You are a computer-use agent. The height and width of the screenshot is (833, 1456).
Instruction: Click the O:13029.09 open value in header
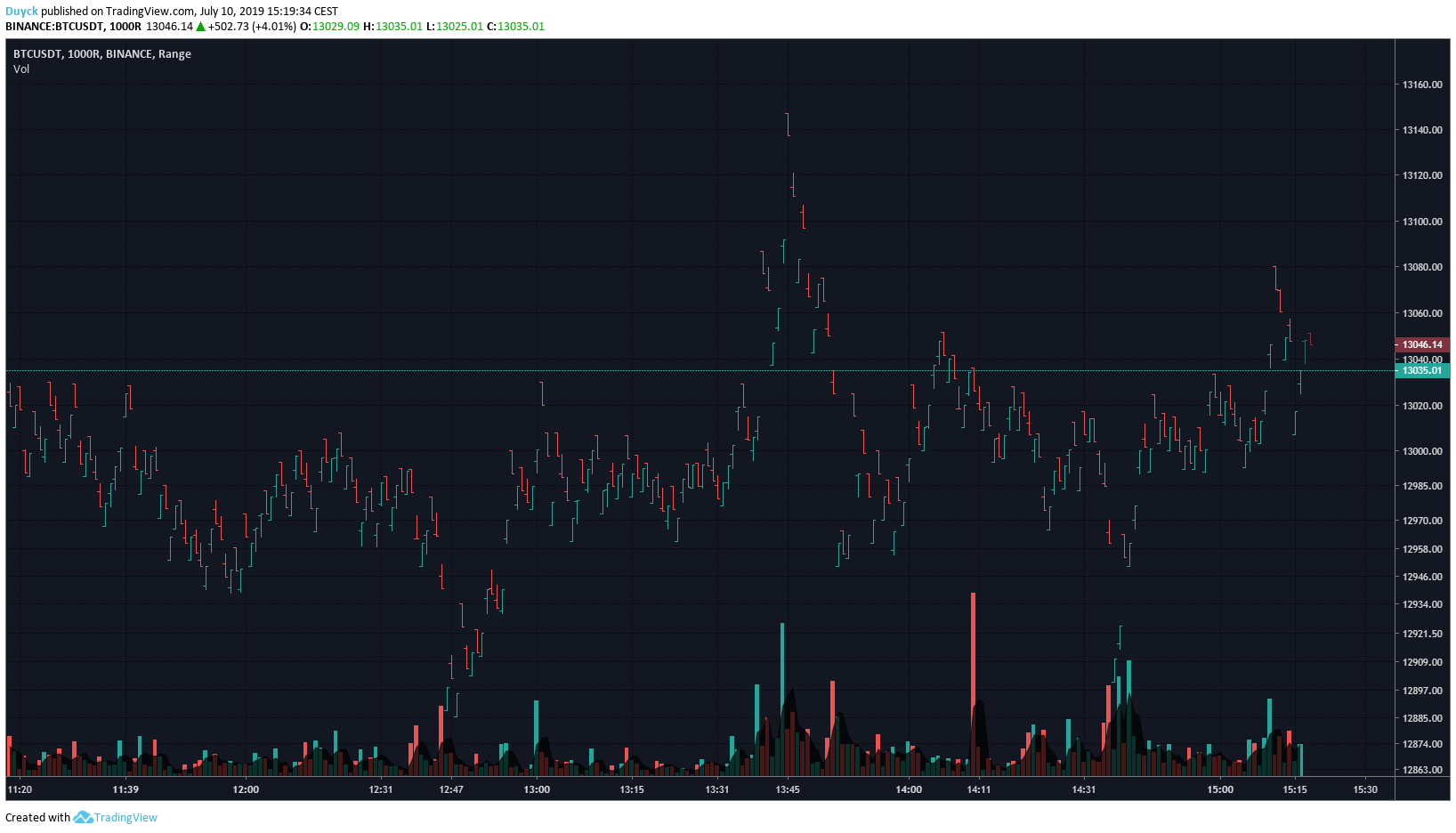point(329,26)
